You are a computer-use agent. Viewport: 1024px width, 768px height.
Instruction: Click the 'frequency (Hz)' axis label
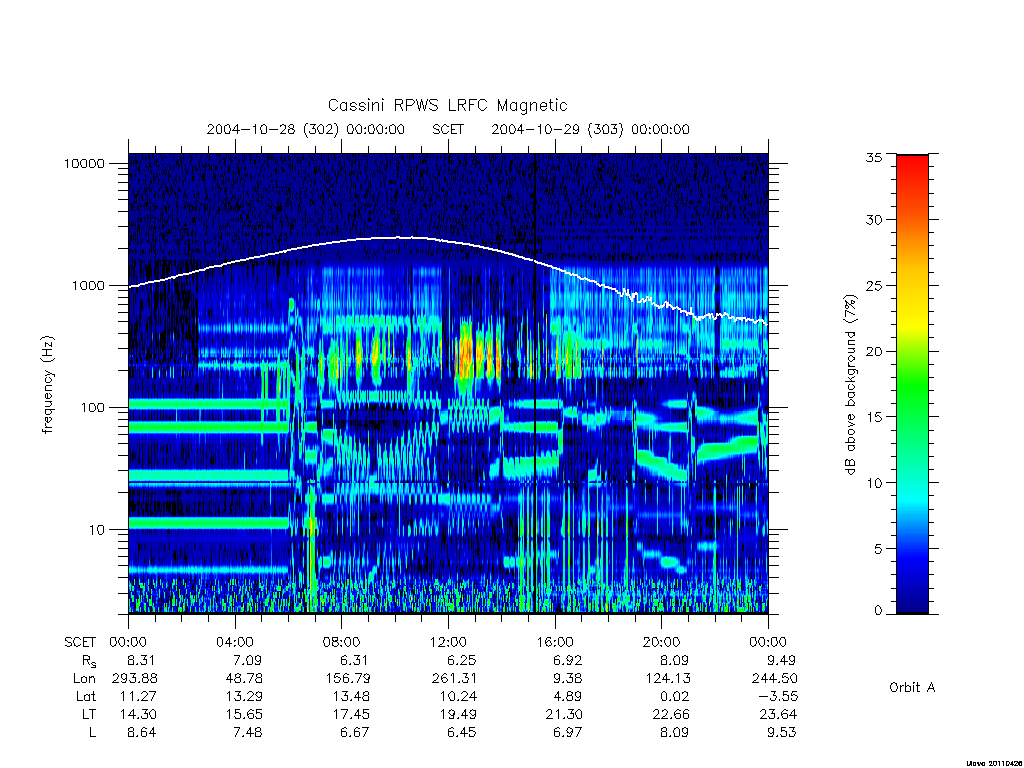click(x=47, y=385)
